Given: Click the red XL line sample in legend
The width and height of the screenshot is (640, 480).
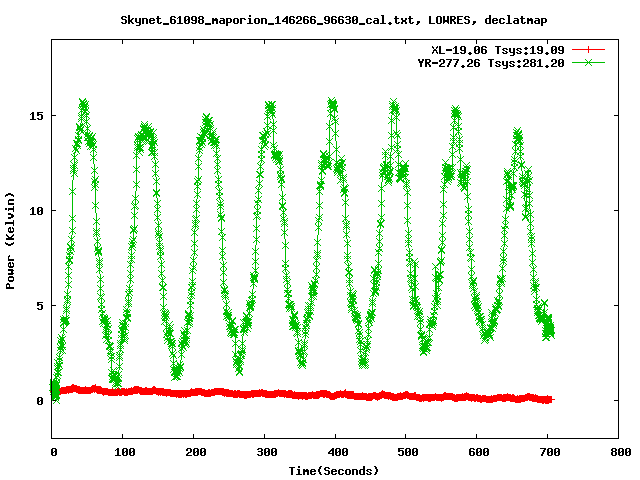Looking at the screenshot, I should pos(589,49).
